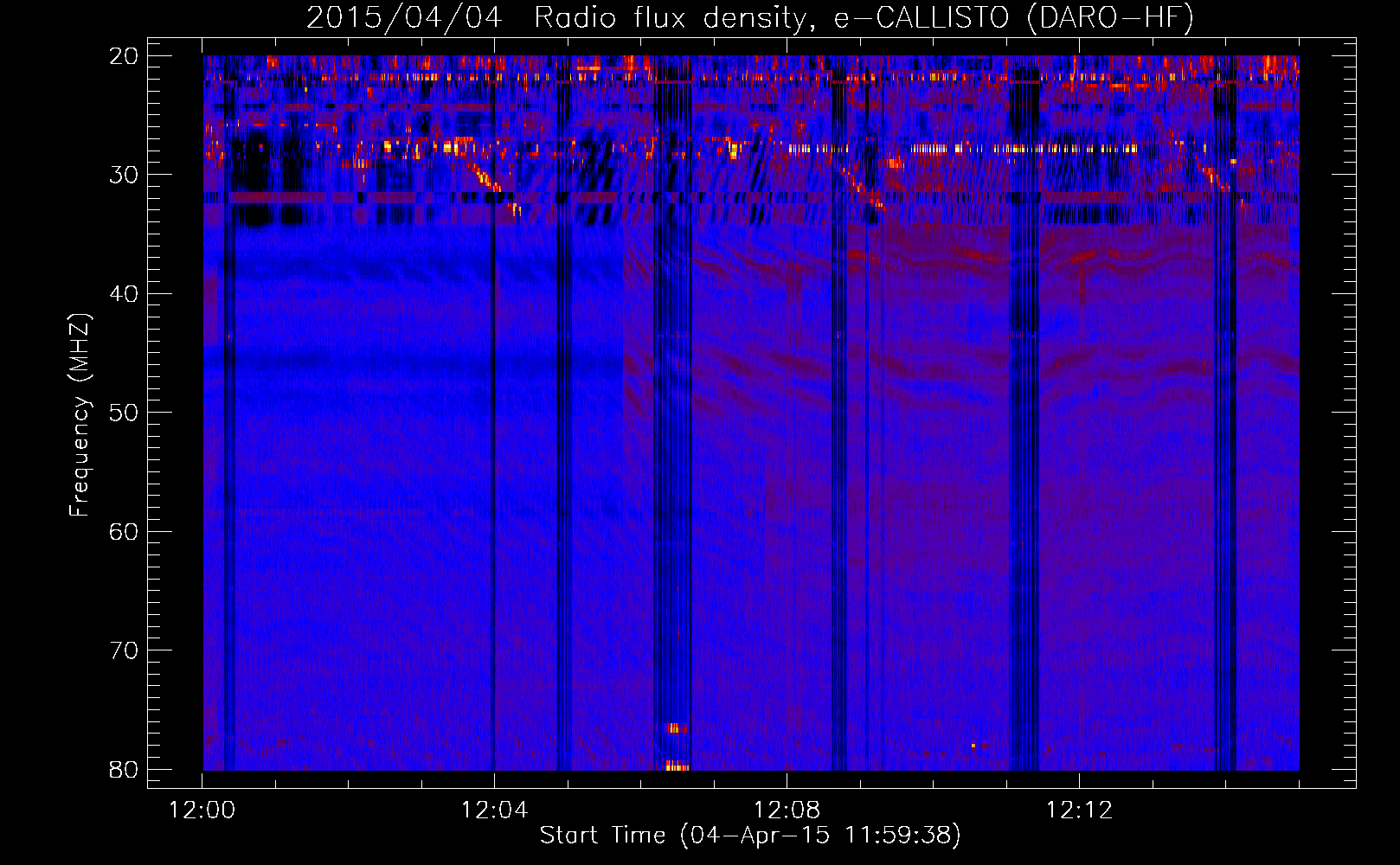The image size is (1400, 865).
Task: Select the 60 MHz frequency tick label
Action: pos(124,531)
